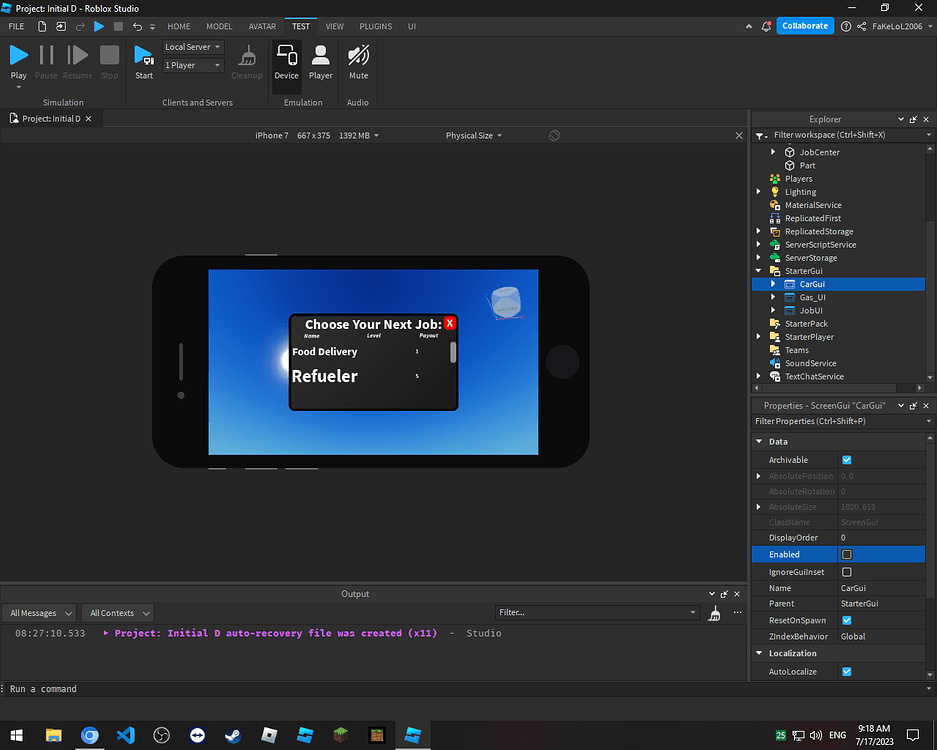Viewport: 937px width, 750px height.
Task: Clear output with the broom icon
Action: (x=714, y=613)
